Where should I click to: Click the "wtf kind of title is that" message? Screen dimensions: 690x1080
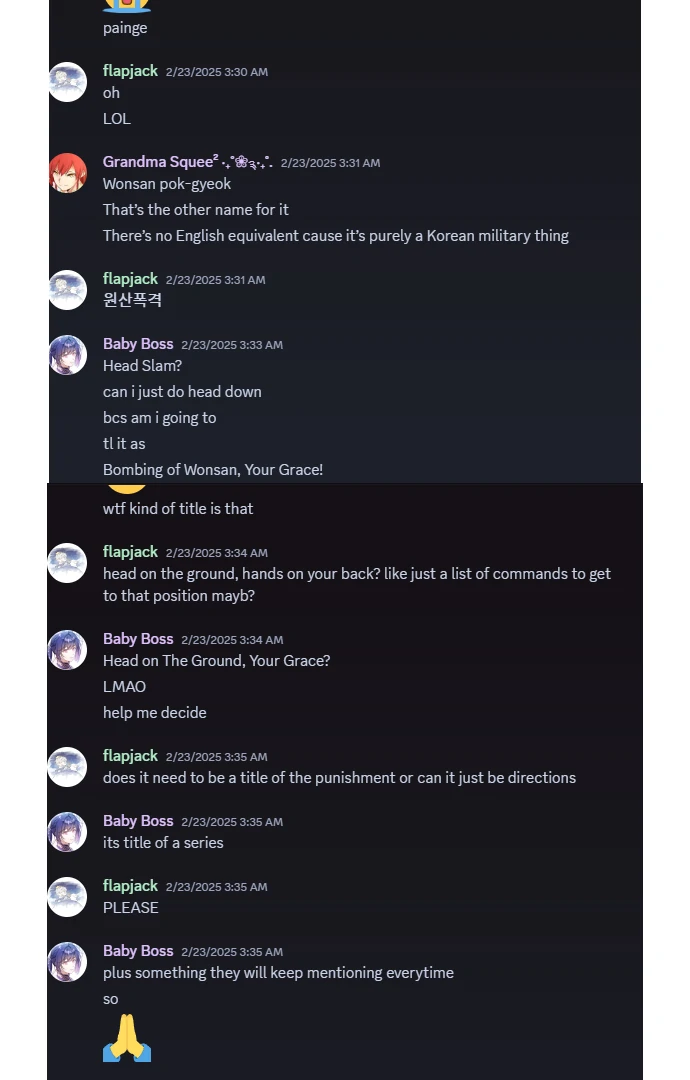[x=178, y=509]
